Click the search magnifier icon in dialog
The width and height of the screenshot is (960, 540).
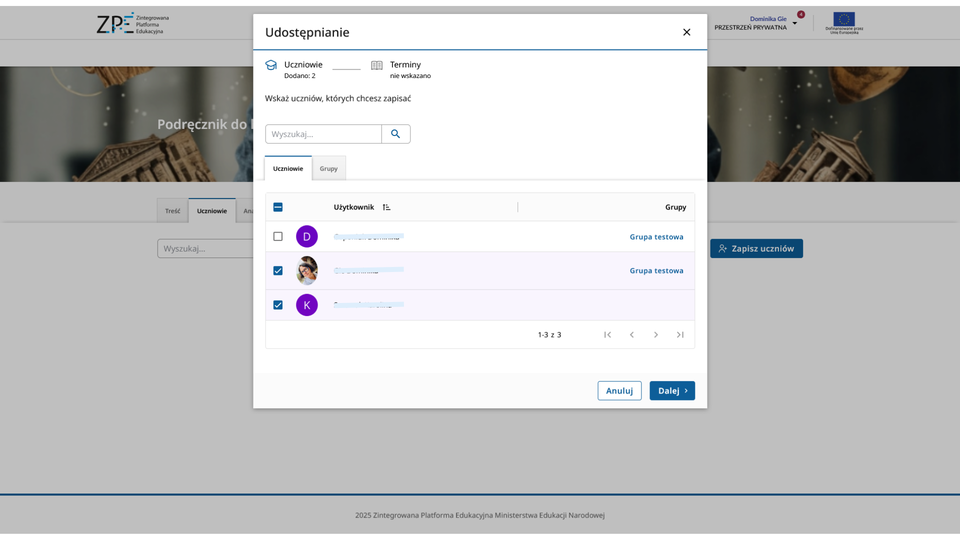pyautogui.click(x=396, y=134)
